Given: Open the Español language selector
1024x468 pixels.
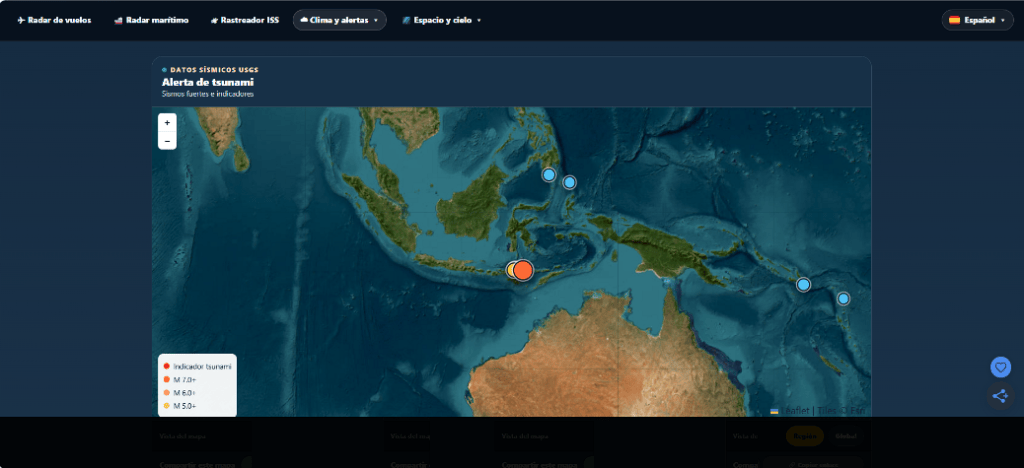Looking at the screenshot, I should 977,20.
